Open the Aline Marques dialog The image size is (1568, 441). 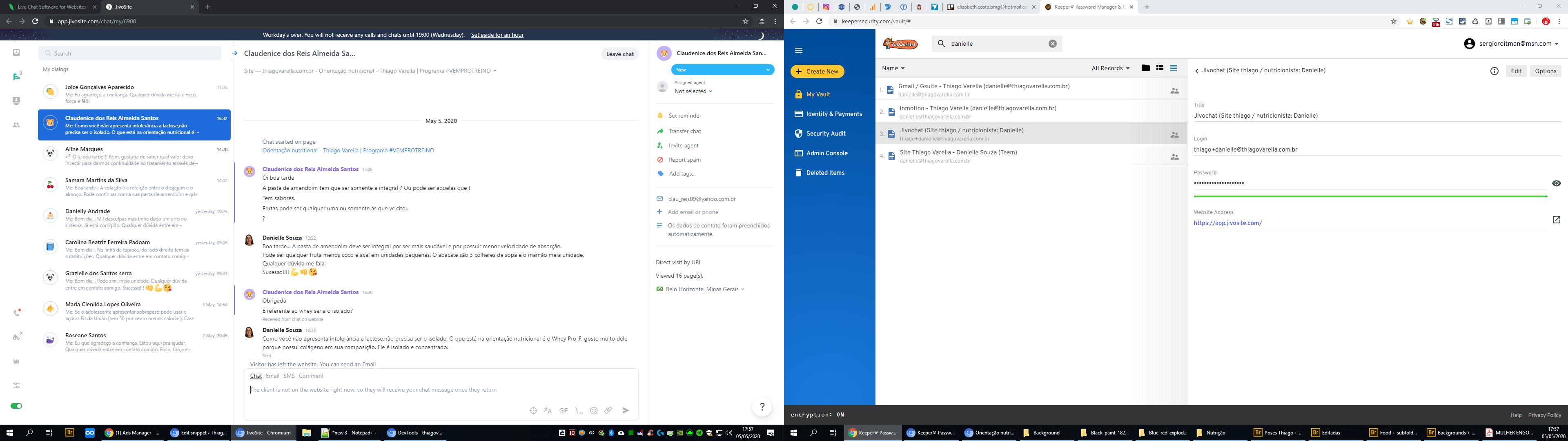click(134, 155)
